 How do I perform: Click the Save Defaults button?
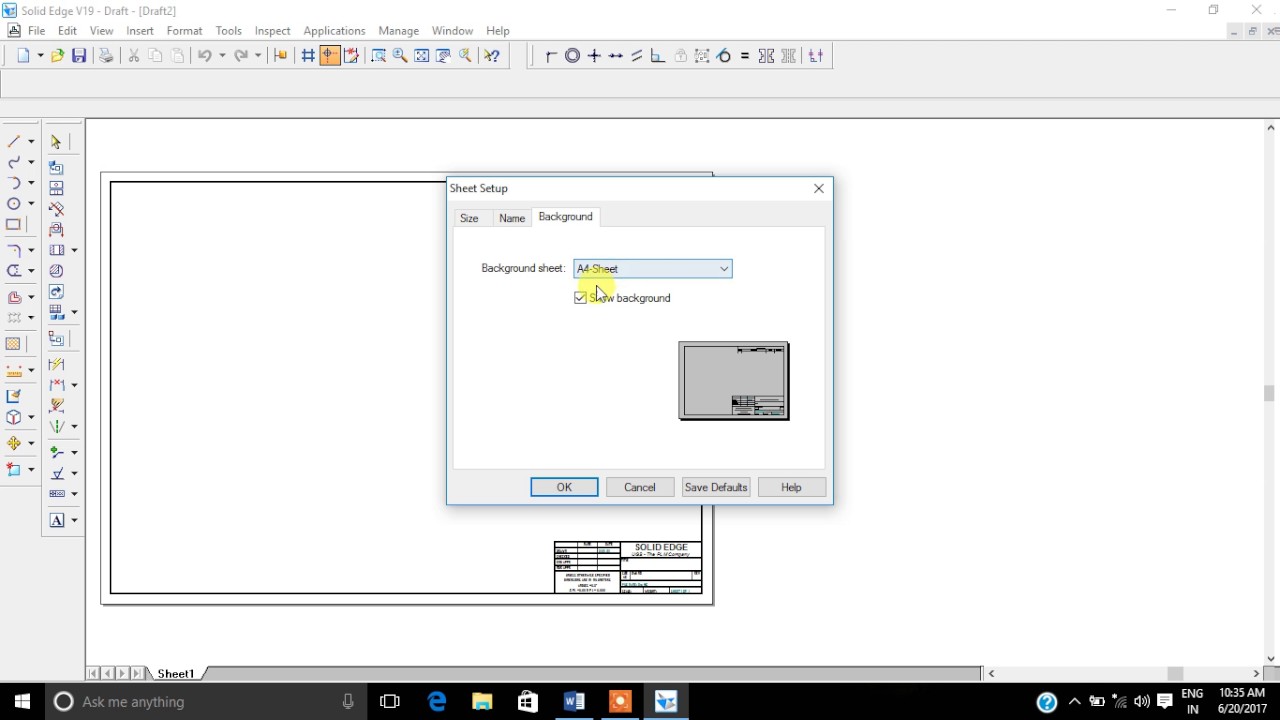coord(716,487)
